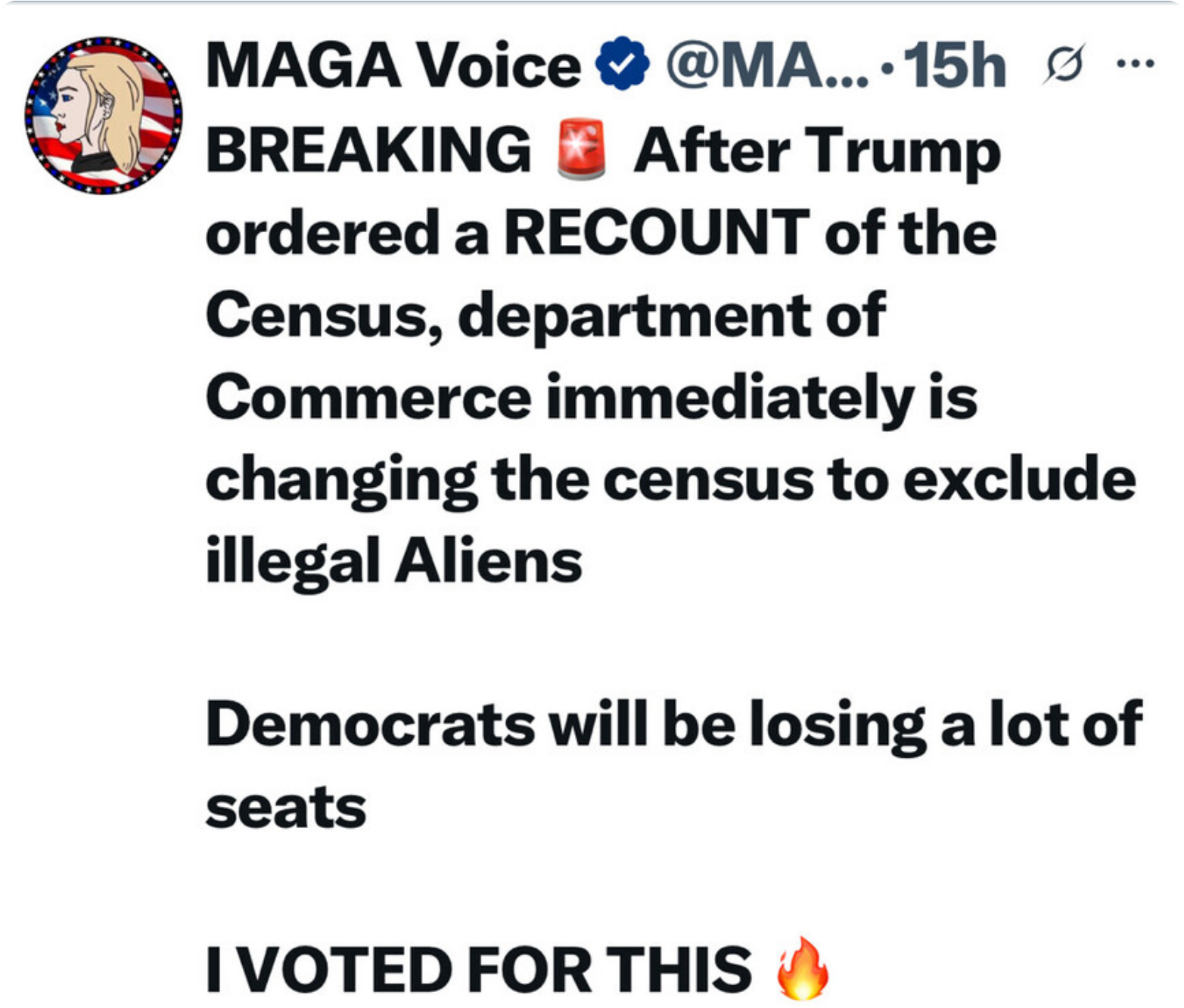Open the MAGA Voice profile avatar
This screenshot has height=1008, width=1184.
pyautogui.click(x=103, y=115)
